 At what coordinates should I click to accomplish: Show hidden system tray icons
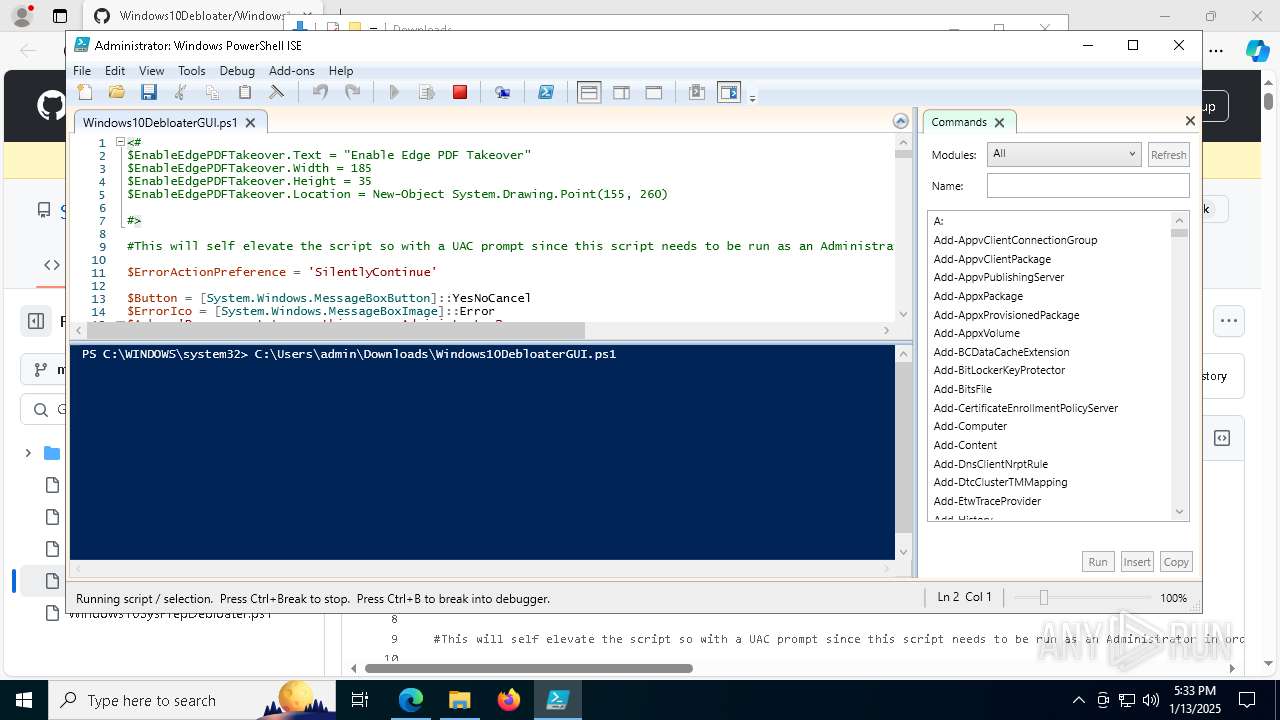click(x=1078, y=700)
